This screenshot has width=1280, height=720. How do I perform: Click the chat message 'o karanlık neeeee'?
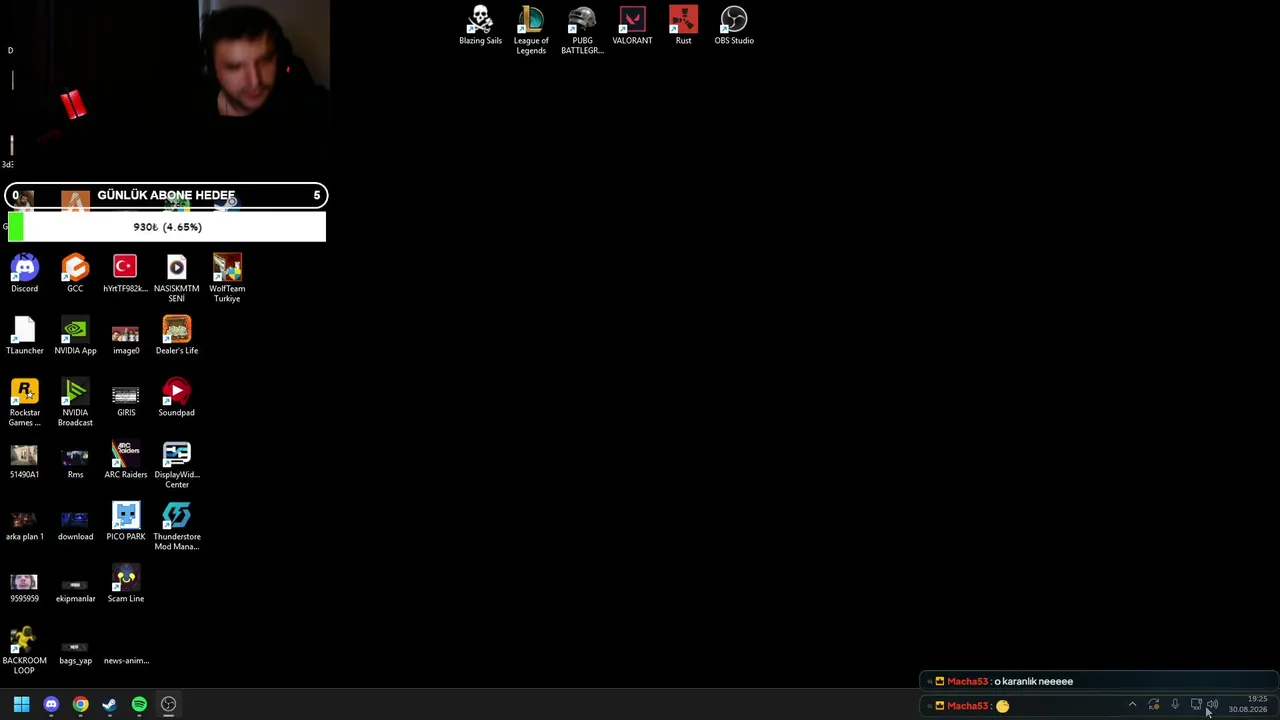tap(1033, 682)
